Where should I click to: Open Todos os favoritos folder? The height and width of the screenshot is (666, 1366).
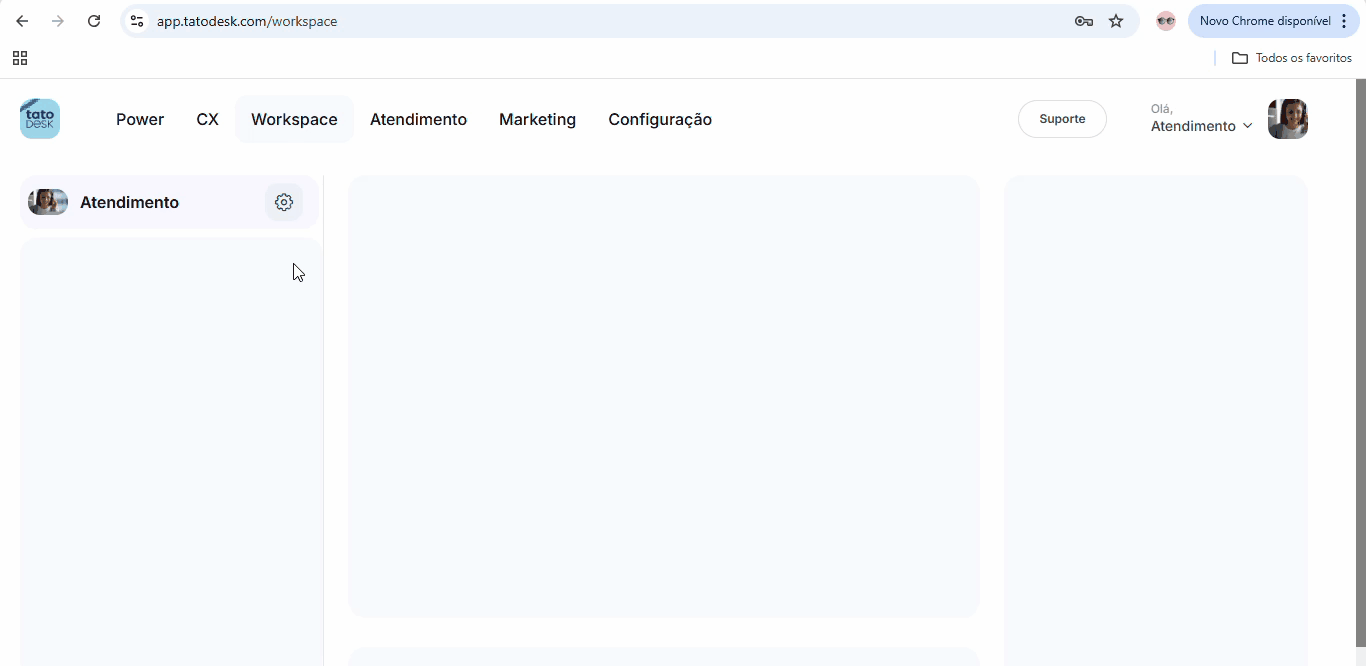point(1291,58)
